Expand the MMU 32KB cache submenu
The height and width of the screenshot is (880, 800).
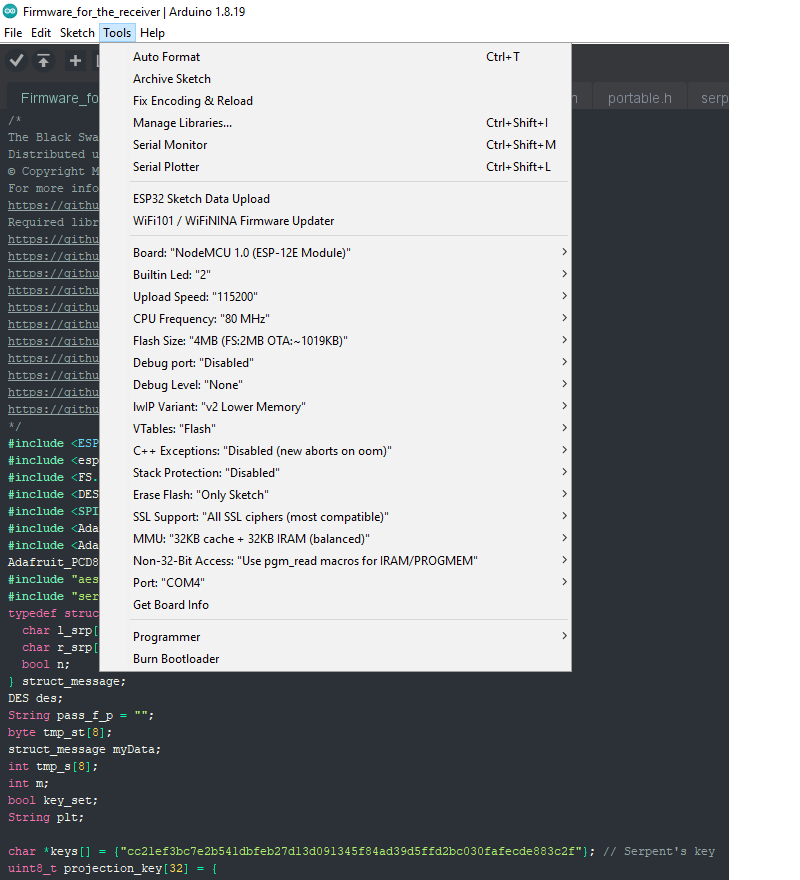tap(335, 539)
